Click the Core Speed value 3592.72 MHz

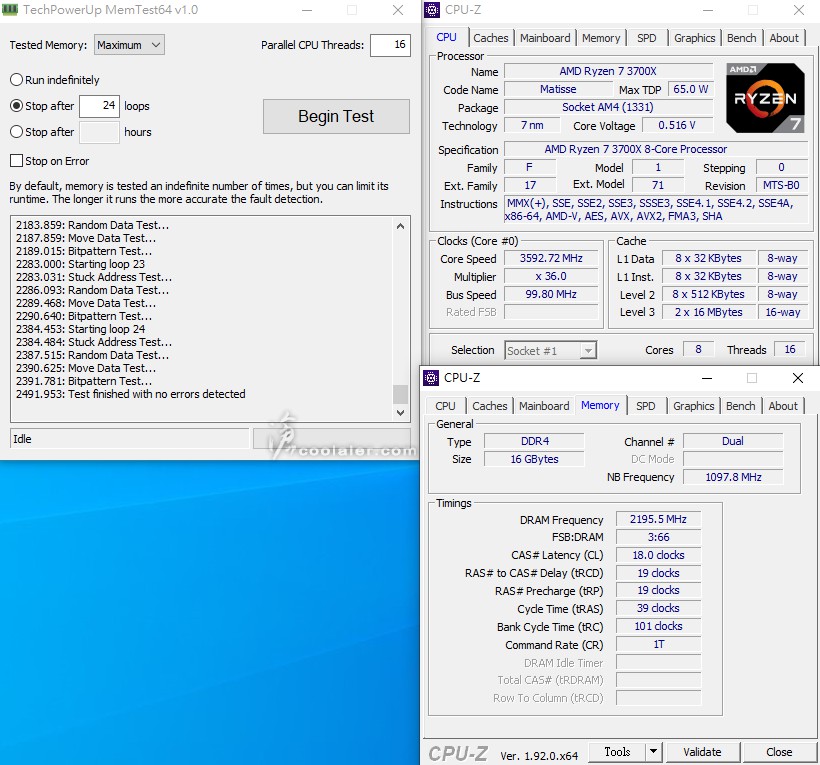[551, 258]
